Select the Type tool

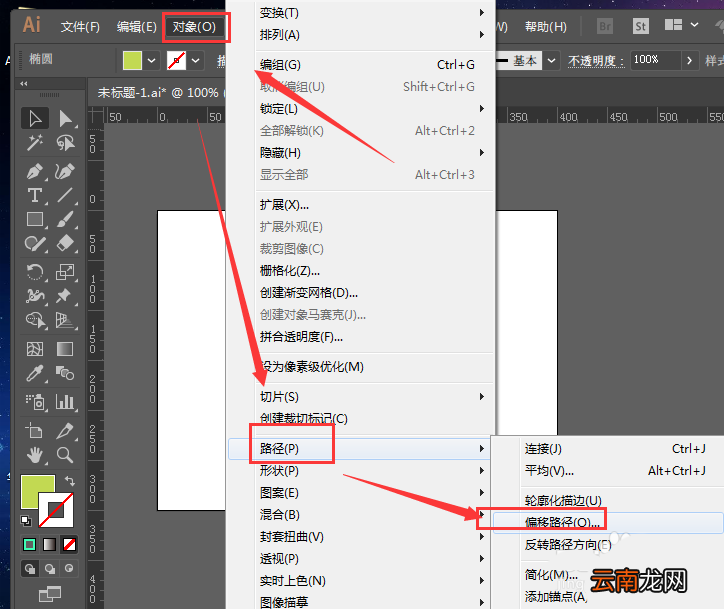tap(35, 195)
